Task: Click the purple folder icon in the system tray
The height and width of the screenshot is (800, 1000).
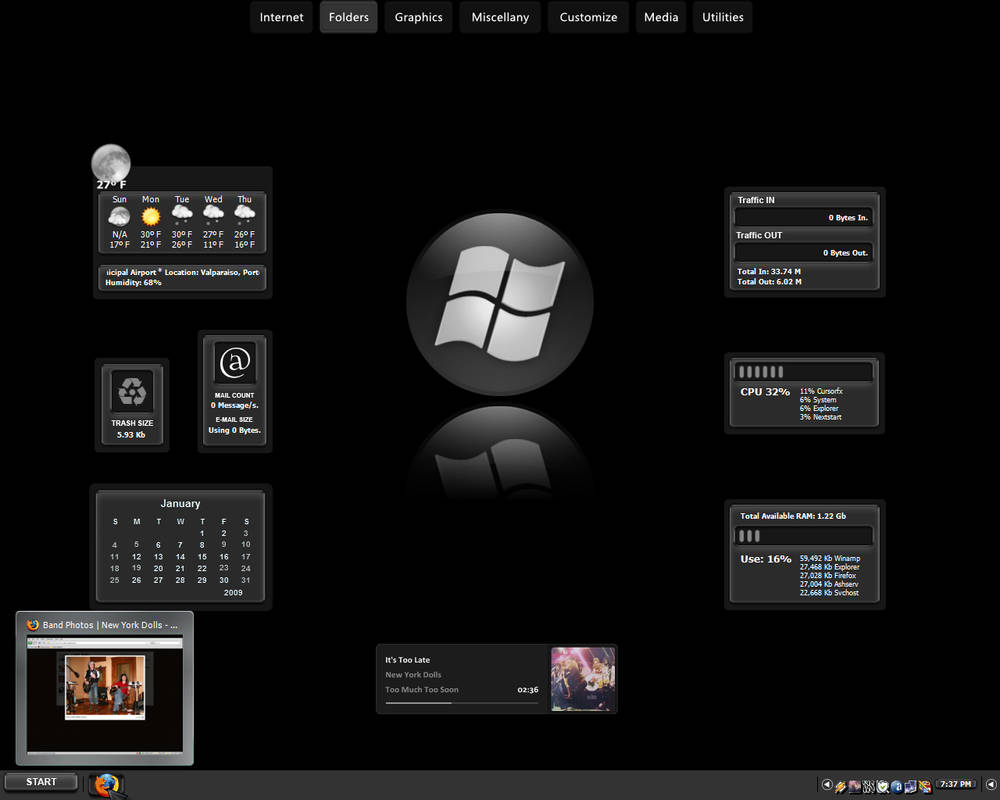Action: 910,785
